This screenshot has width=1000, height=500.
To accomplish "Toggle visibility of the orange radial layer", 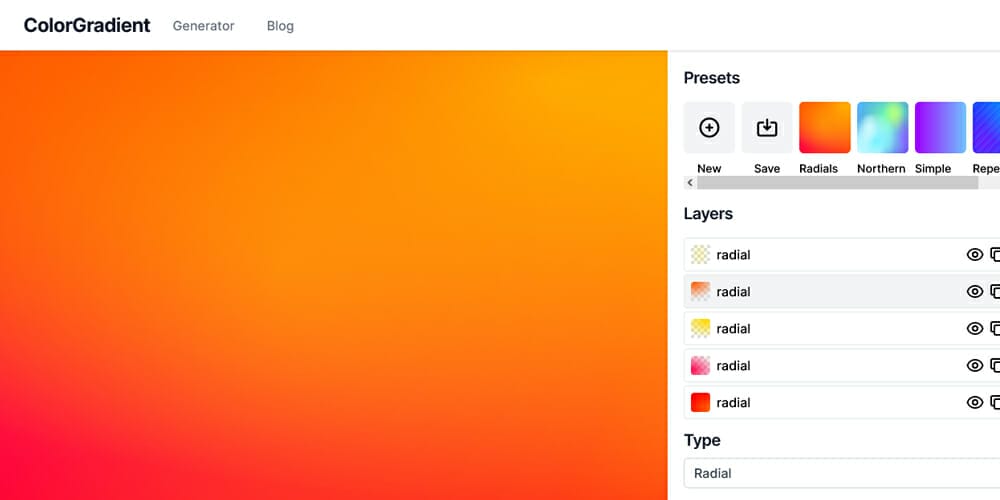I will 975,292.
